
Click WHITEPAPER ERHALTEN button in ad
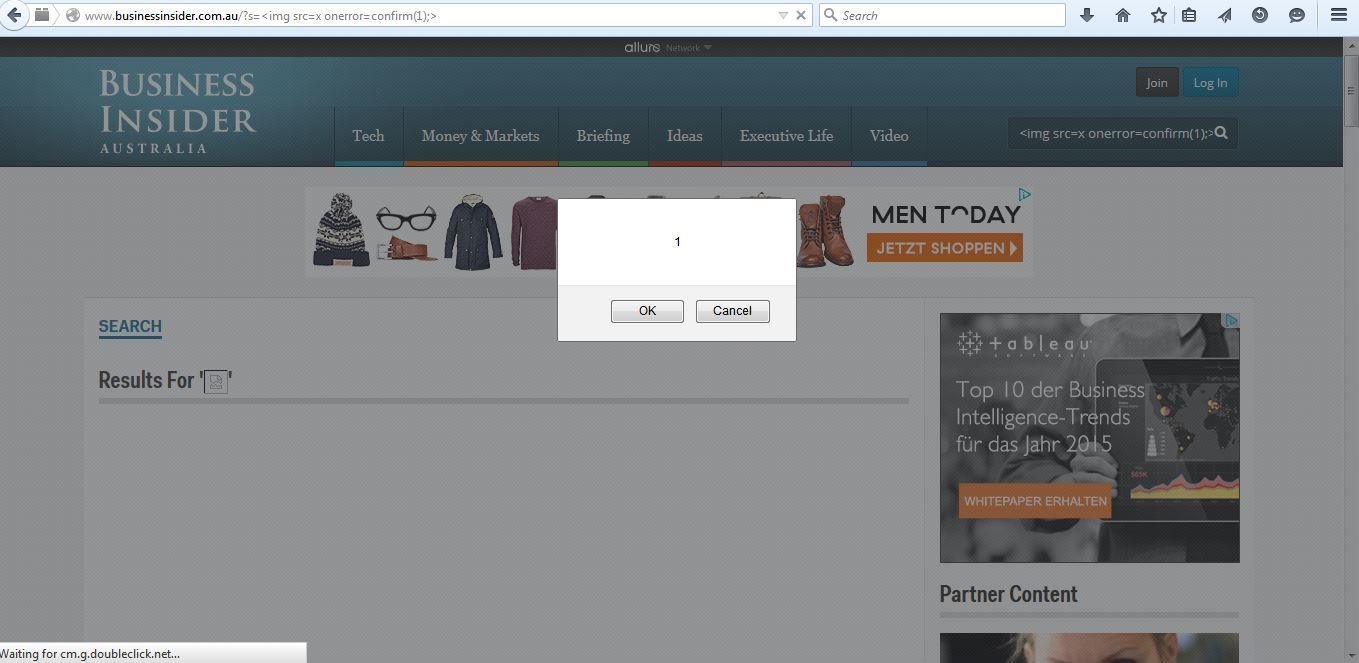1035,501
